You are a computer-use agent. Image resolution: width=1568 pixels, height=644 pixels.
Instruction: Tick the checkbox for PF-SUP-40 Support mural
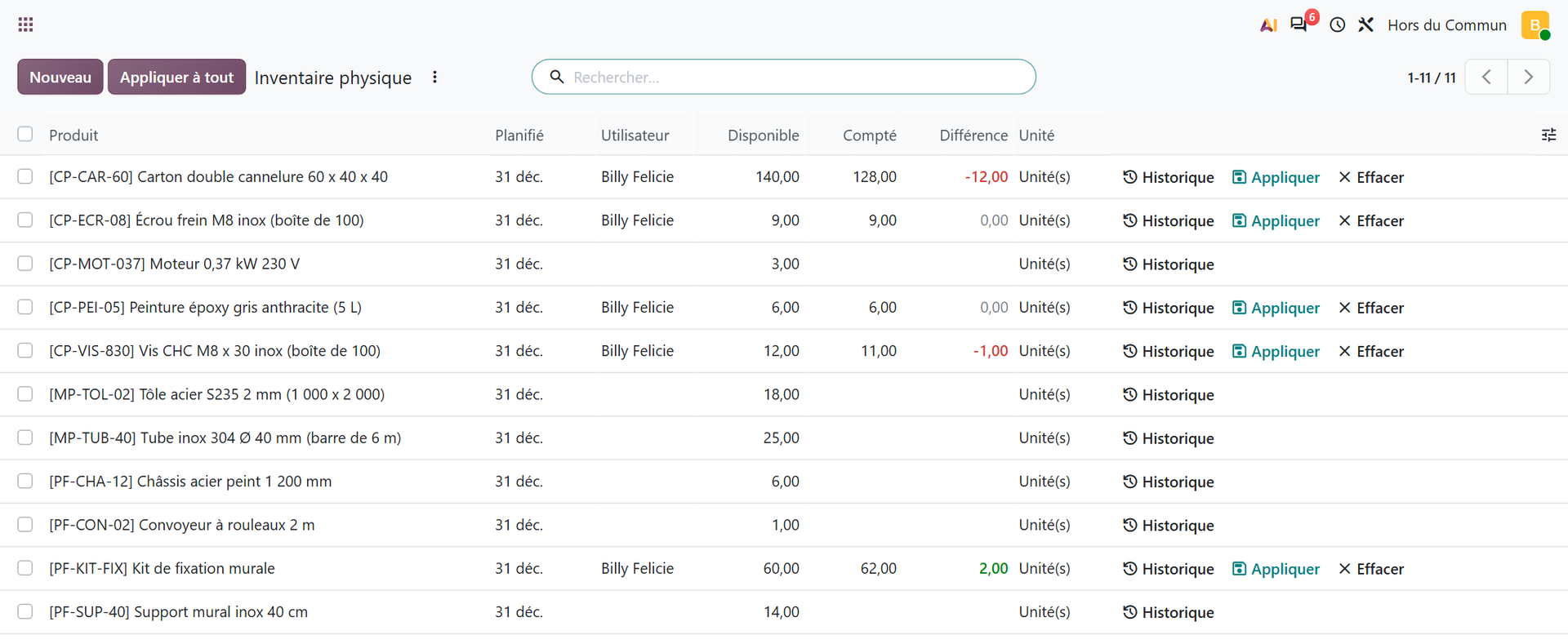[x=25, y=611]
